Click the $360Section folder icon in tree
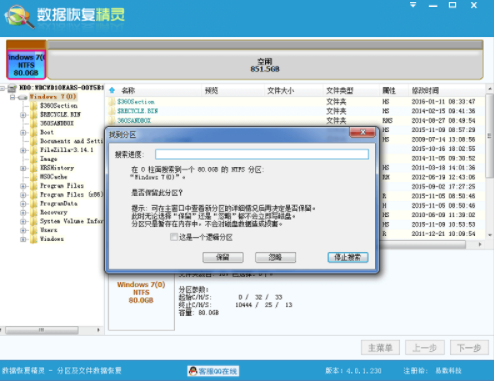494x381 pixels. pyautogui.click(x=34, y=106)
